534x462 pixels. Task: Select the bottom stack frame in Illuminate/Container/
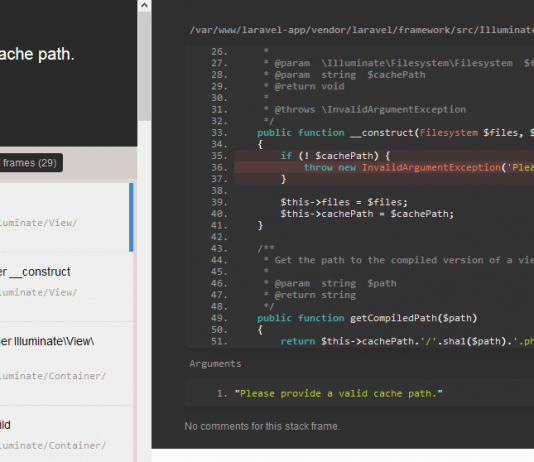click(66, 434)
